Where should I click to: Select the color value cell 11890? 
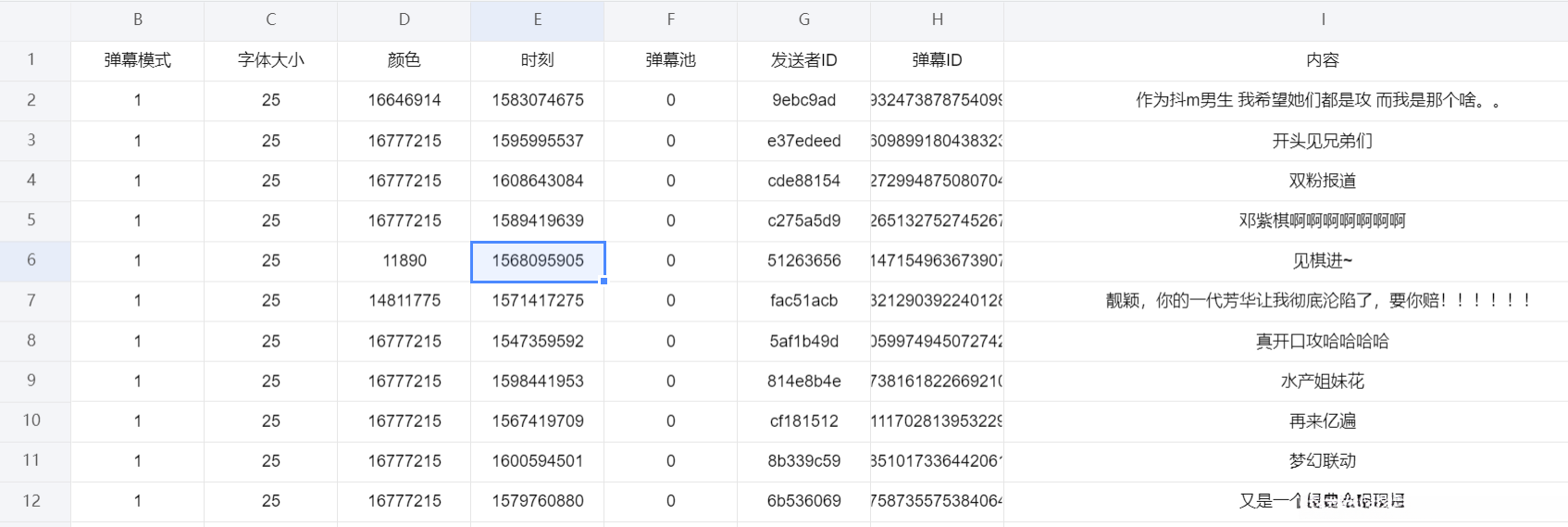coord(404,261)
